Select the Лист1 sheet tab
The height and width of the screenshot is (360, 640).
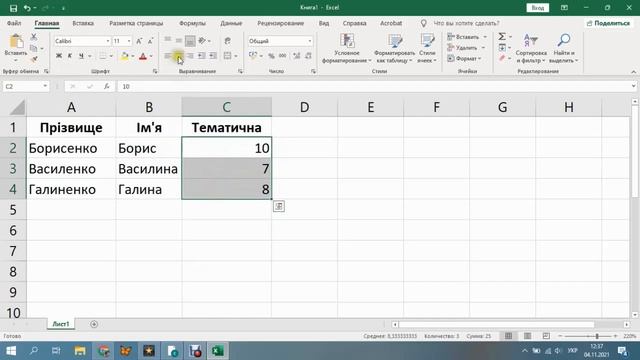pyautogui.click(x=61, y=324)
